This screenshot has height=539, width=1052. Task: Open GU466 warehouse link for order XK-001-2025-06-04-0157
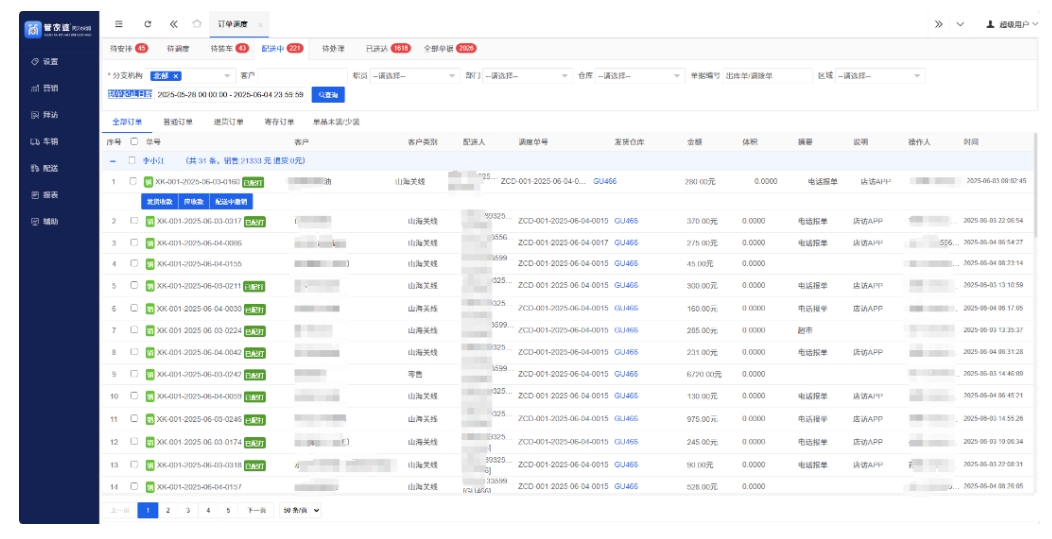pos(626,486)
